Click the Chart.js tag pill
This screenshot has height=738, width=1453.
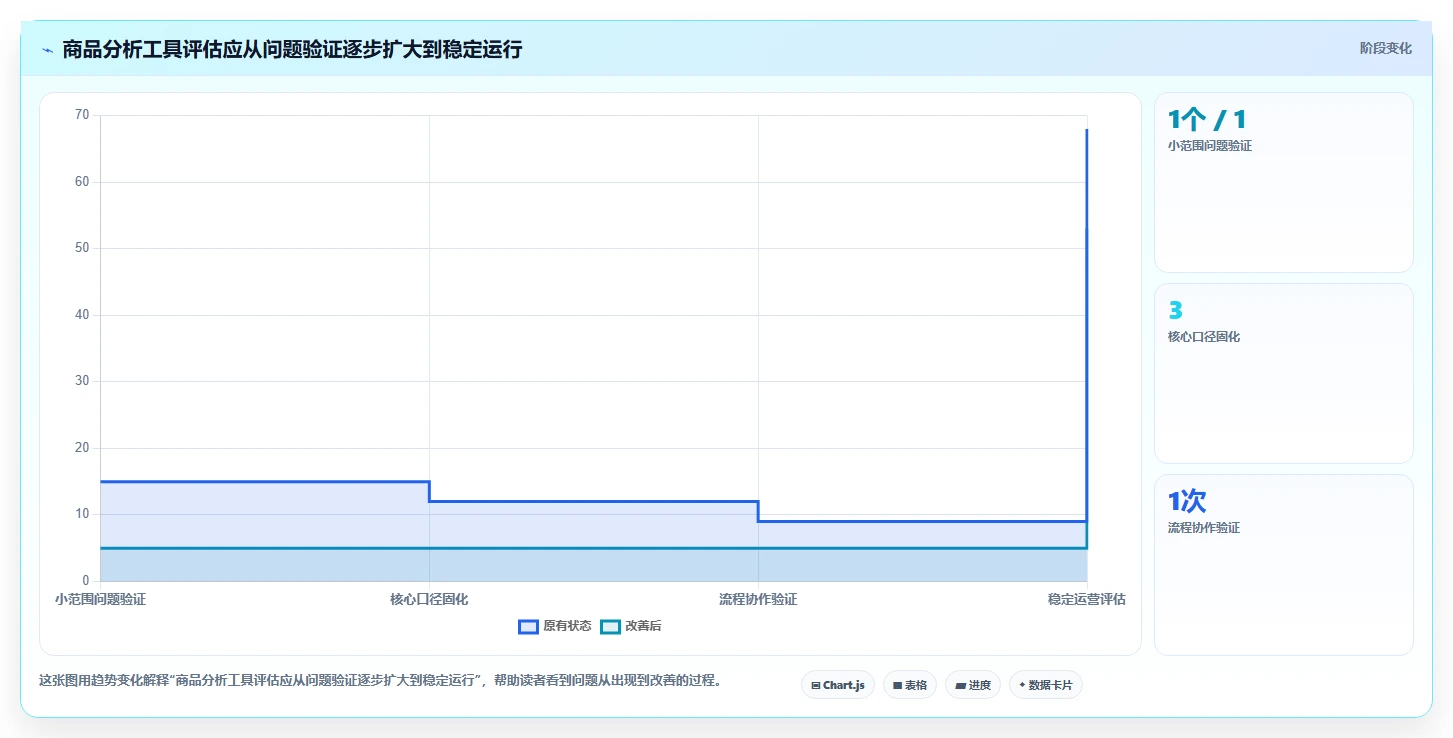point(838,685)
